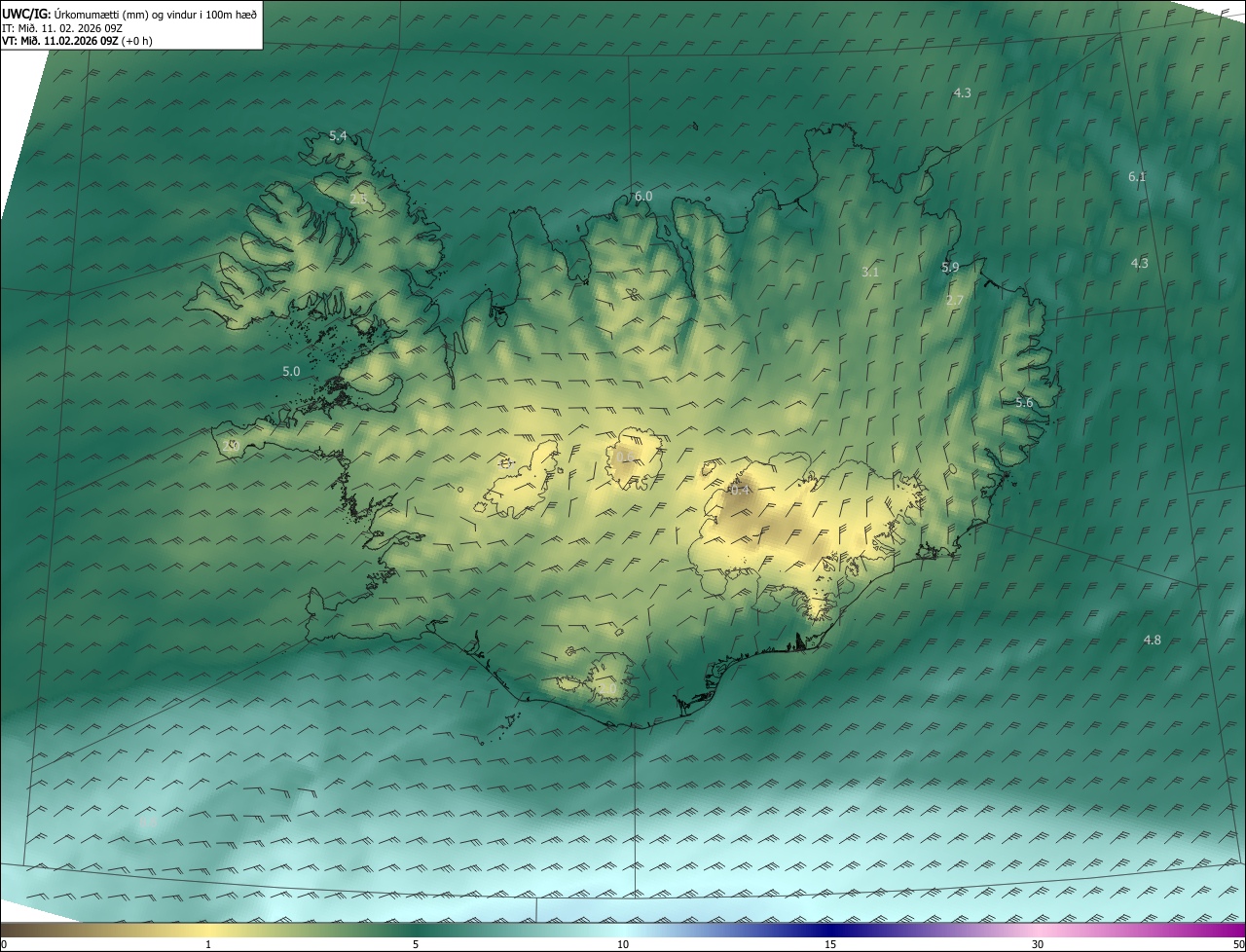
Task: Select the 3.1 value label
Action: pos(870,273)
